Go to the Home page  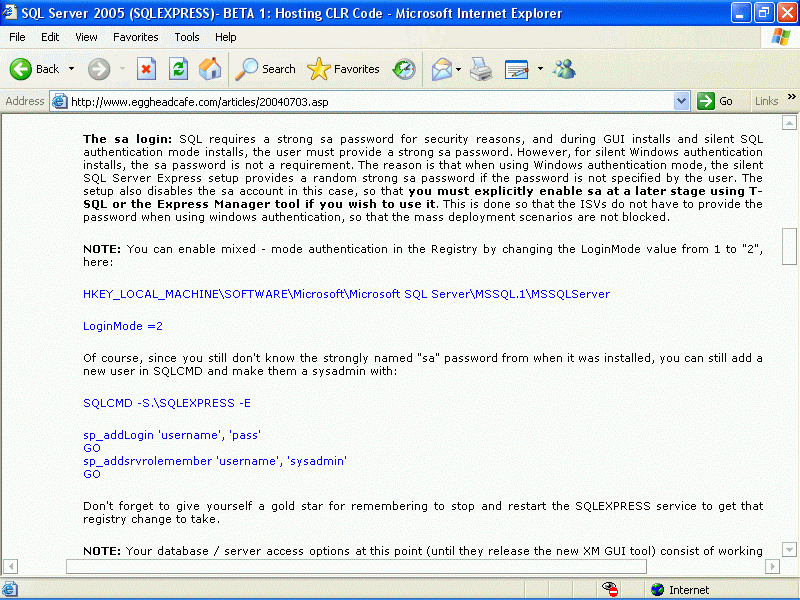210,69
